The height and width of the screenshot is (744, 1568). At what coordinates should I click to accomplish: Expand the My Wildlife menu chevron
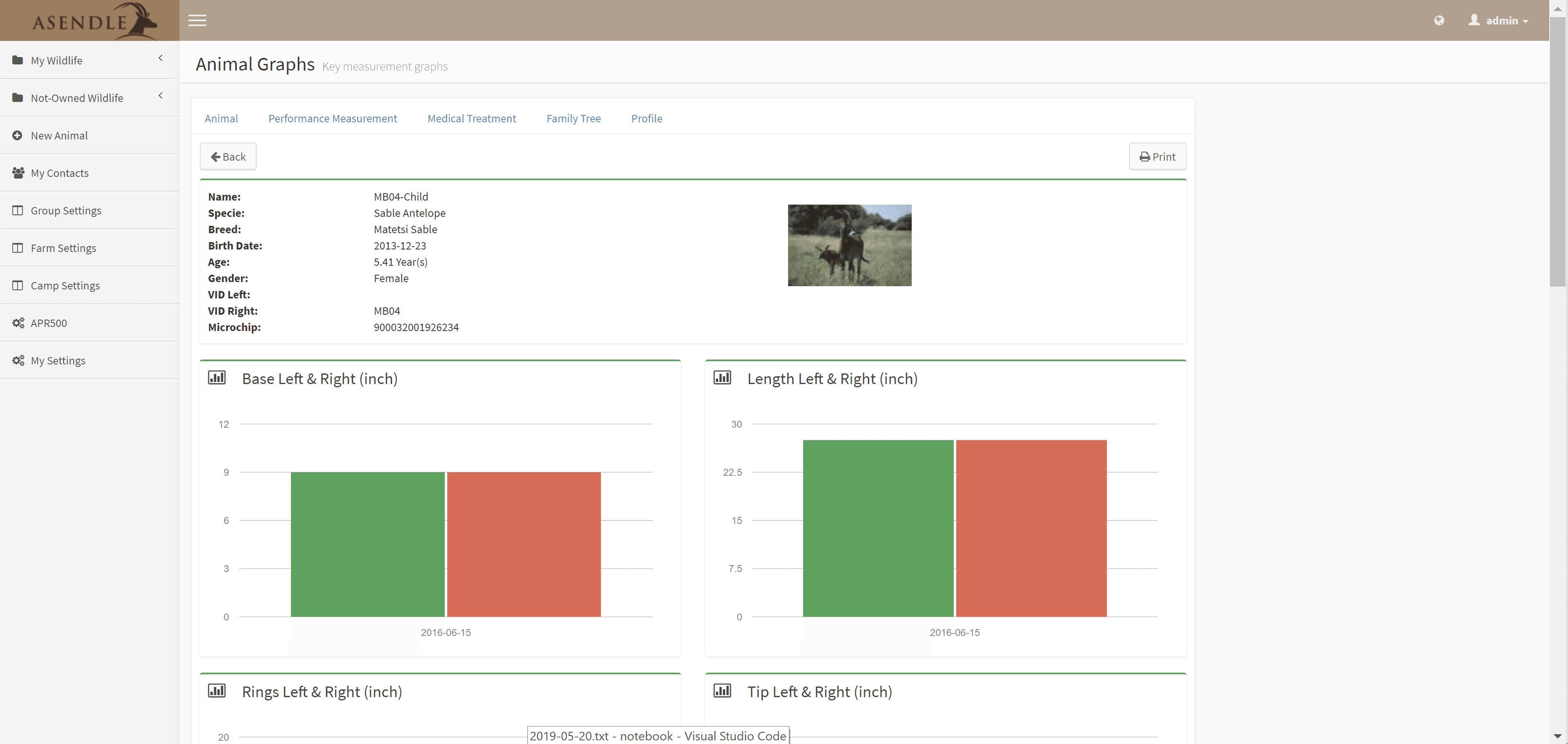(x=161, y=58)
